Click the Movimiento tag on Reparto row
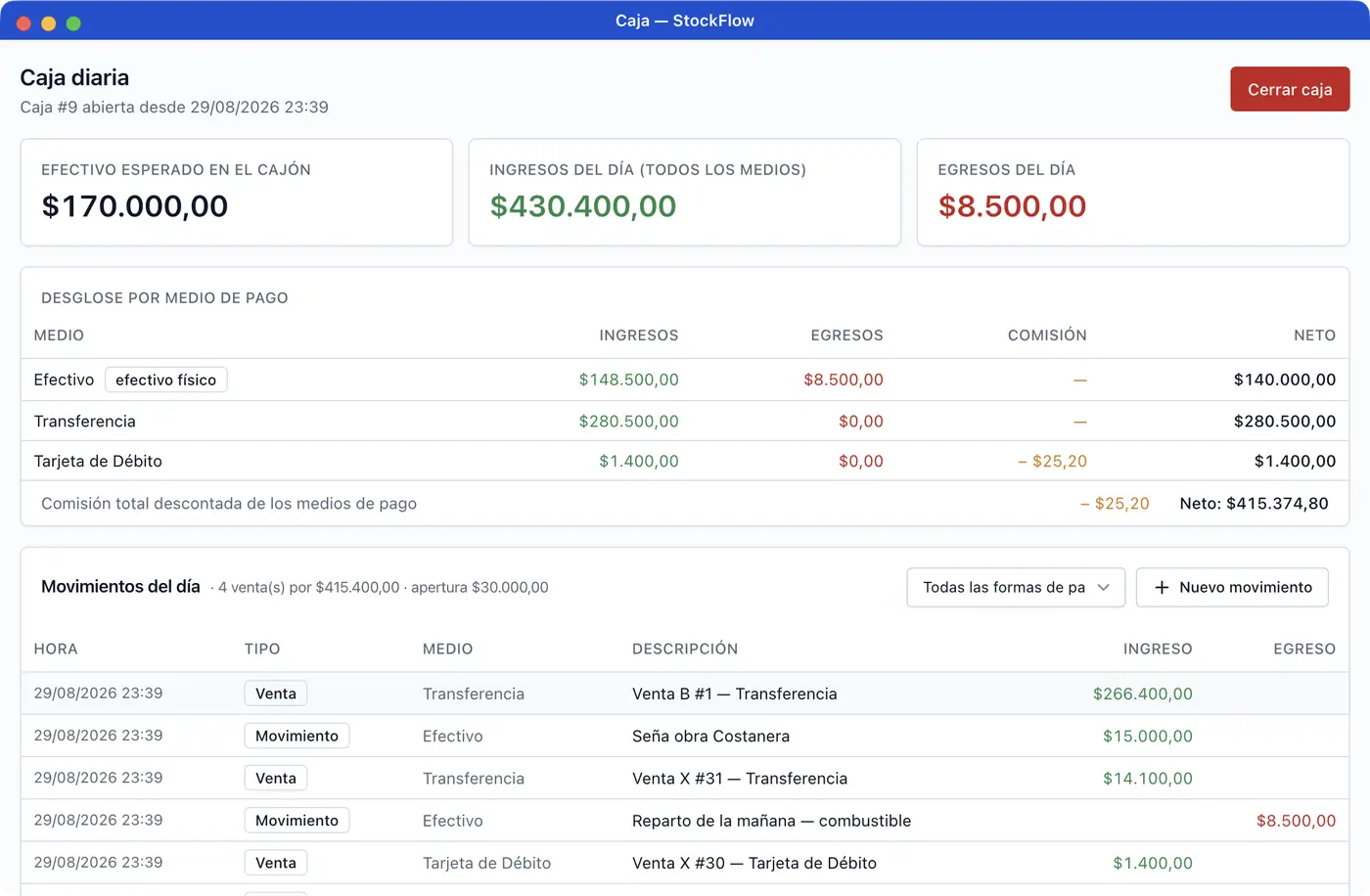The image size is (1370, 896). click(297, 821)
